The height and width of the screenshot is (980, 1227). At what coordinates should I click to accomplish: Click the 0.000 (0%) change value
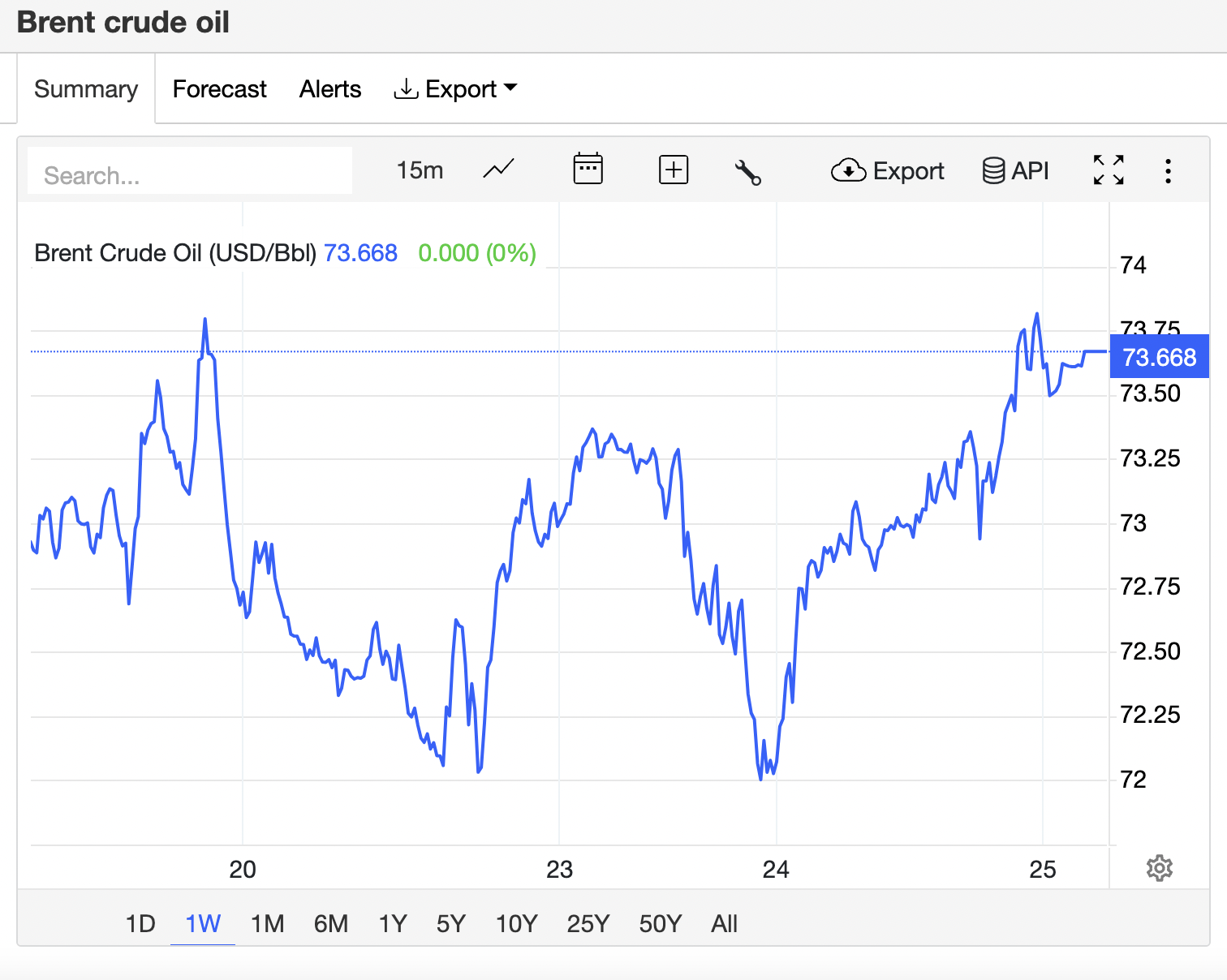coord(477,253)
